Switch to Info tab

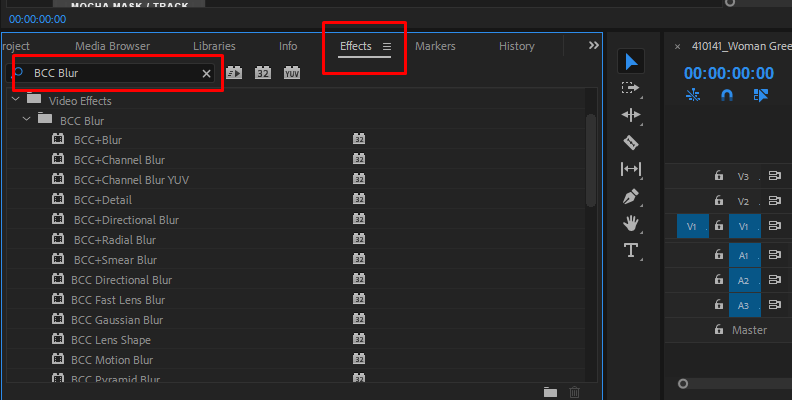[x=288, y=46]
